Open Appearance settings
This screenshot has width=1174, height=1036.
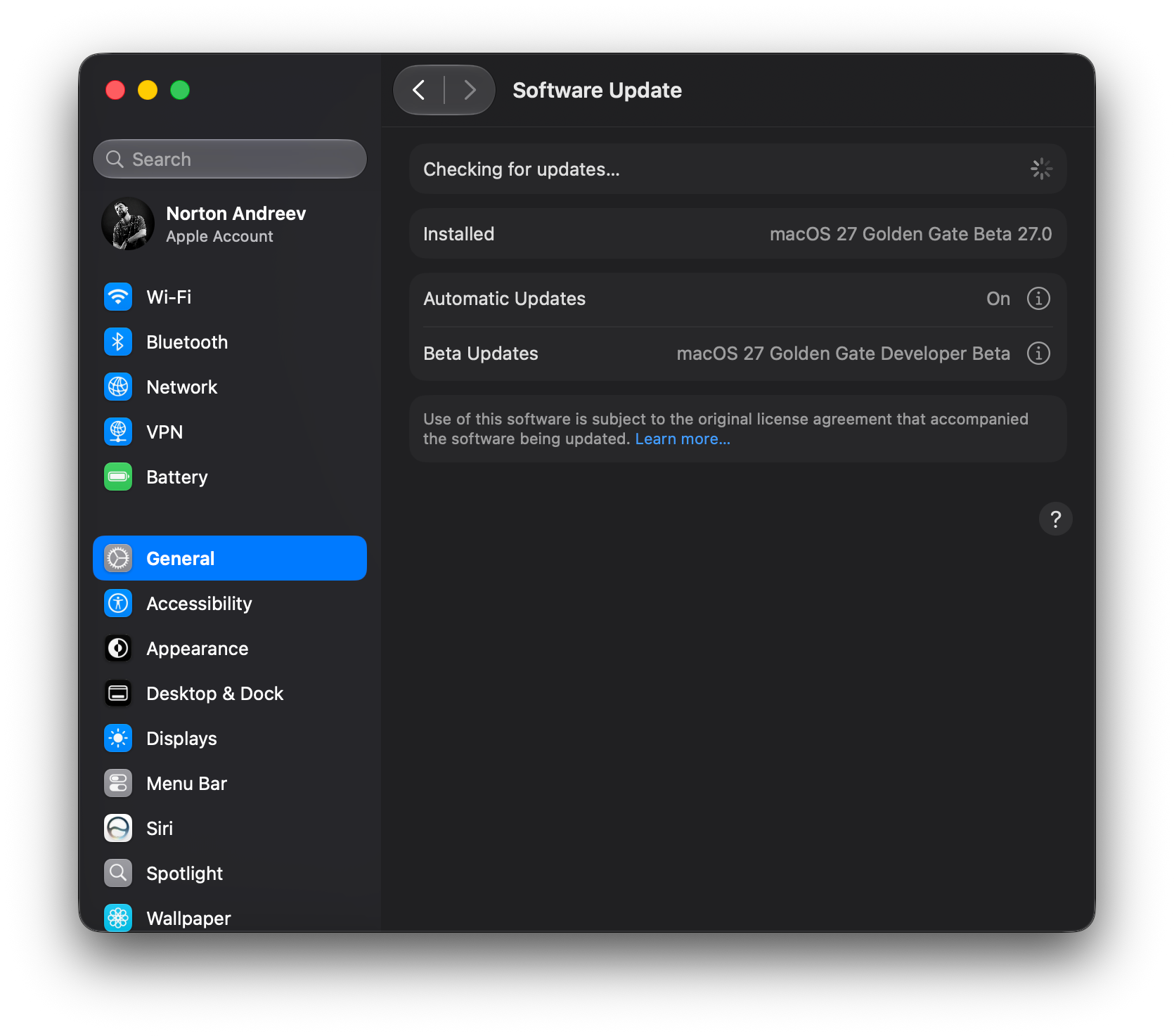230,648
